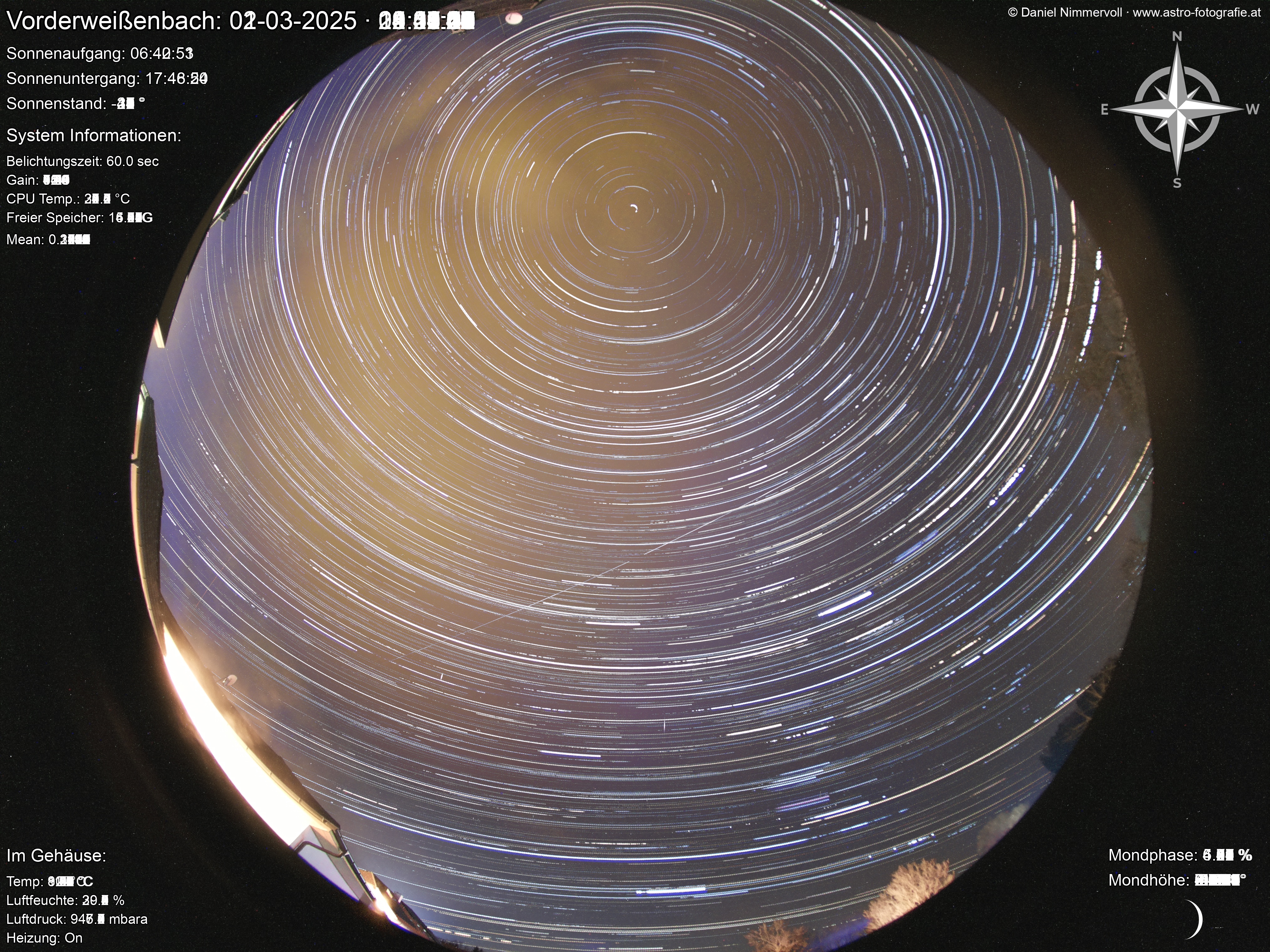
Task: Click the N label on the compass
Action: pyautogui.click(x=1177, y=37)
